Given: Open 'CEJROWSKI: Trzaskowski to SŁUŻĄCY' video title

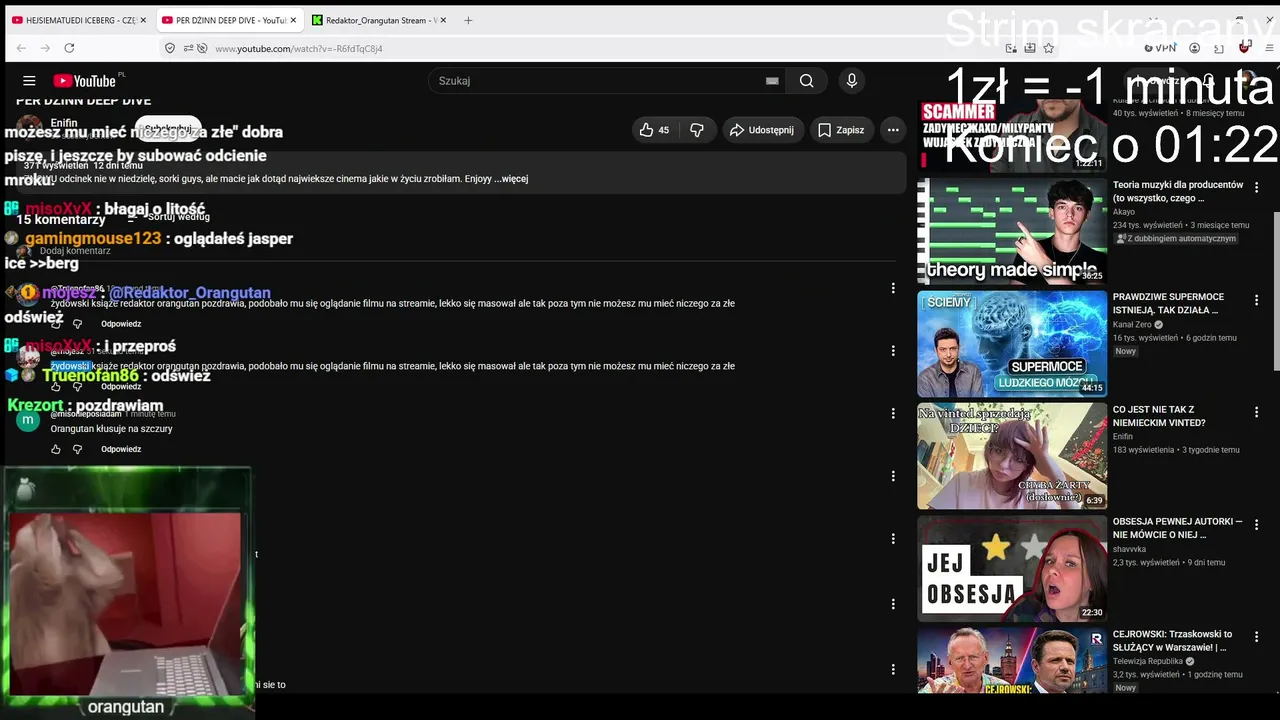Looking at the screenshot, I should pyautogui.click(x=1172, y=641).
